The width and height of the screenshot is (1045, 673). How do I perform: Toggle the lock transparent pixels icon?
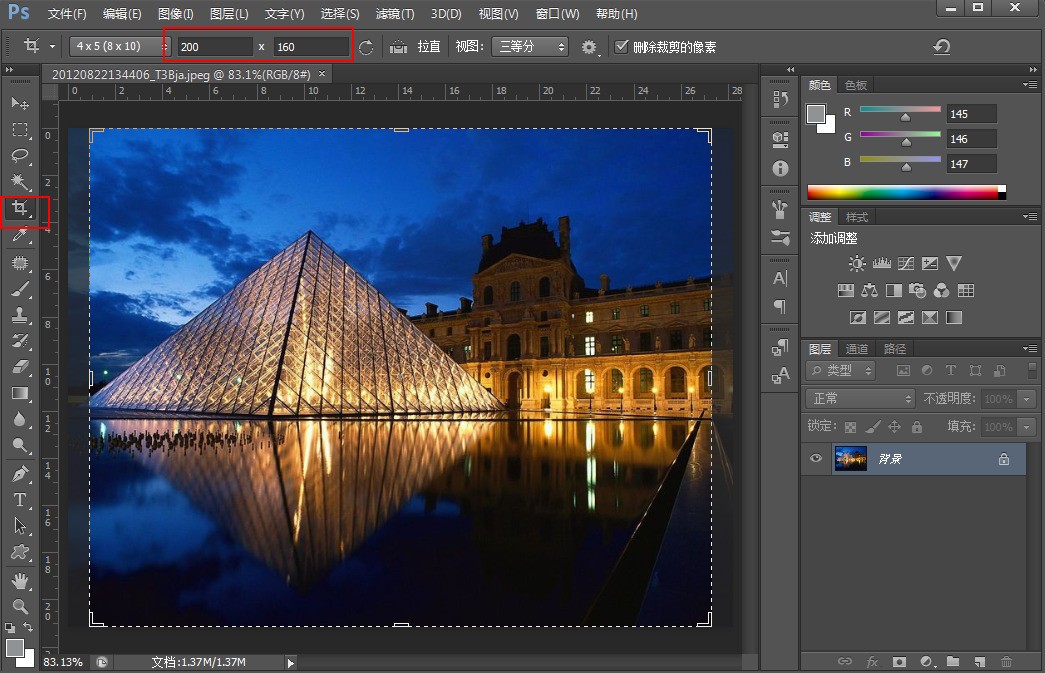coord(851,427)
